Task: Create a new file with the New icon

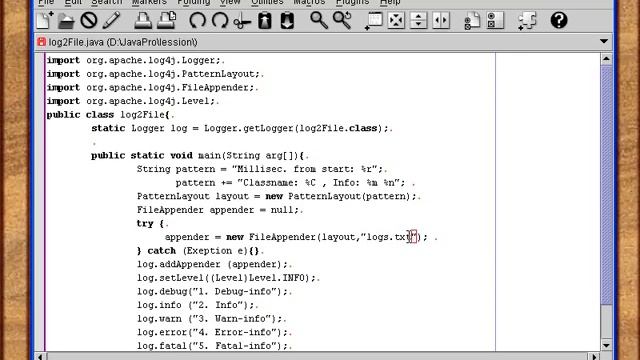Action: click(x=44, y=20)
